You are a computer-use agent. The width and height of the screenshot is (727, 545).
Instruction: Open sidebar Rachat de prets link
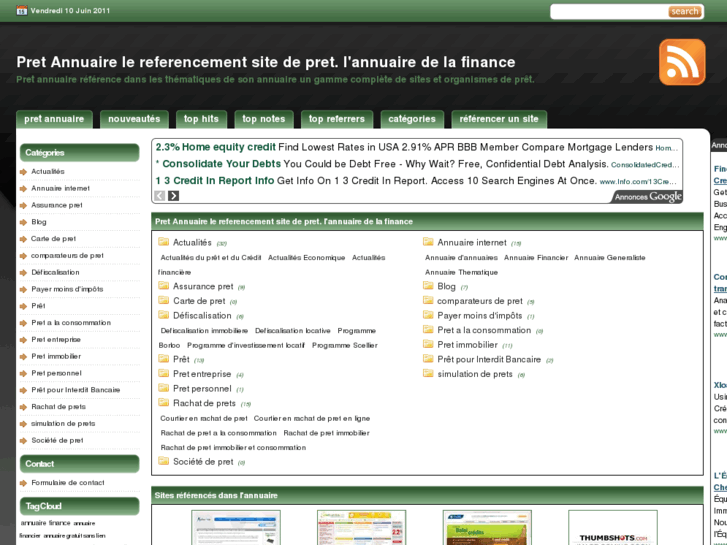(x=58, y=407)
